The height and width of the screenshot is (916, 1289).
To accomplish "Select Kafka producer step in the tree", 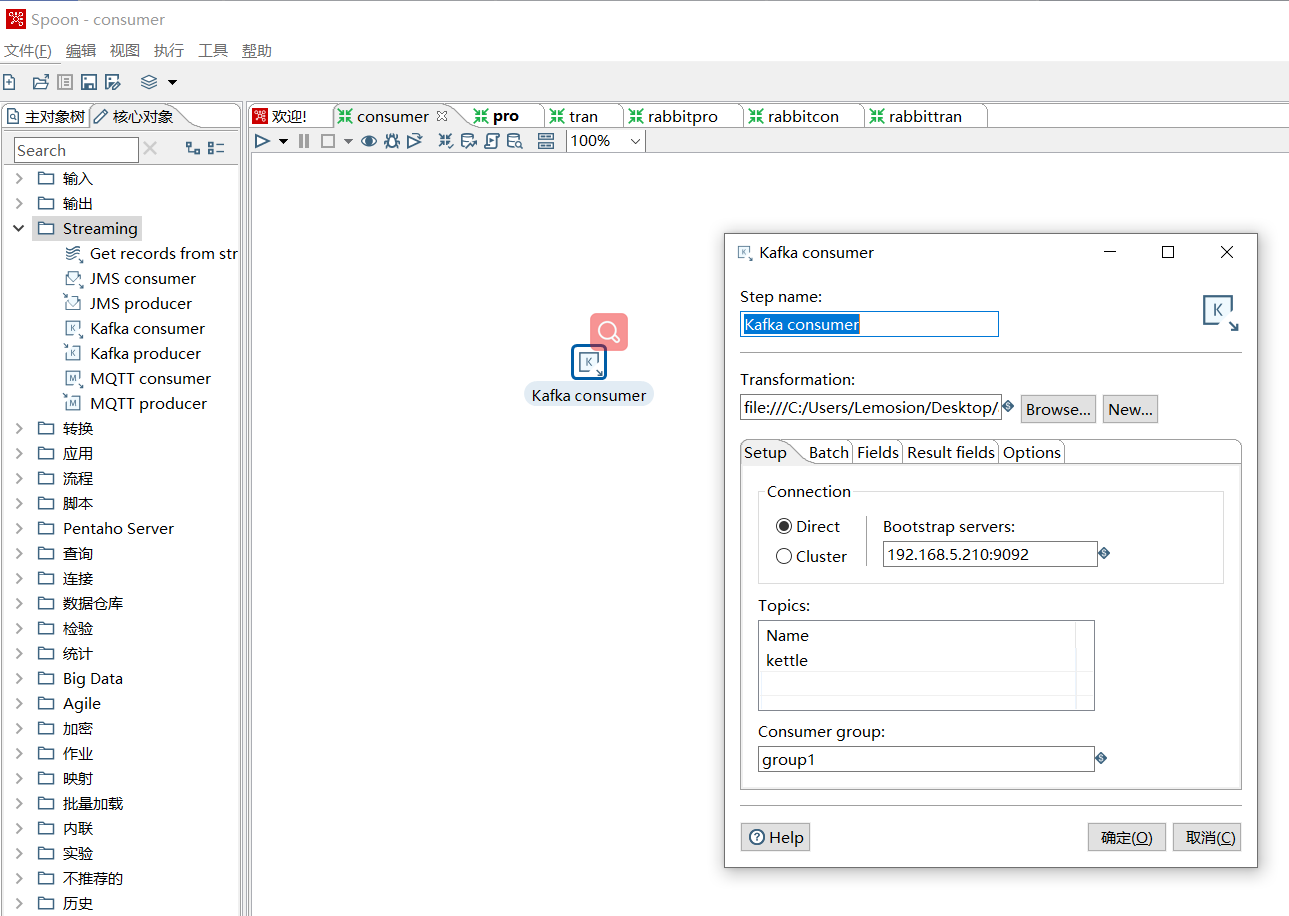I will pyautogui.click(x=145, y=353).
